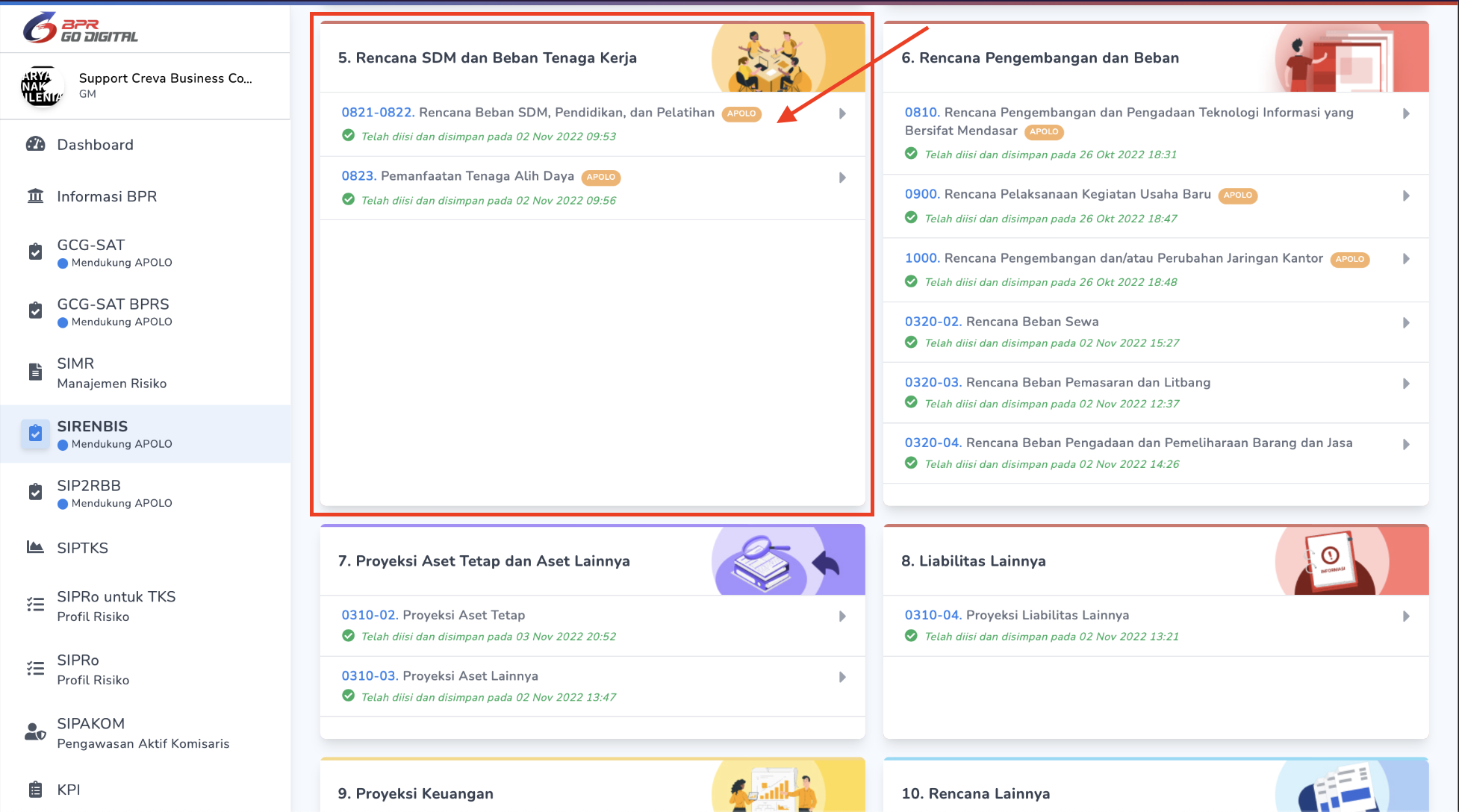Image resolution: width=1459 pixels, height=812 pixels.
Task: Click the Informasi BPR bank icon
Action: point(35,196)
